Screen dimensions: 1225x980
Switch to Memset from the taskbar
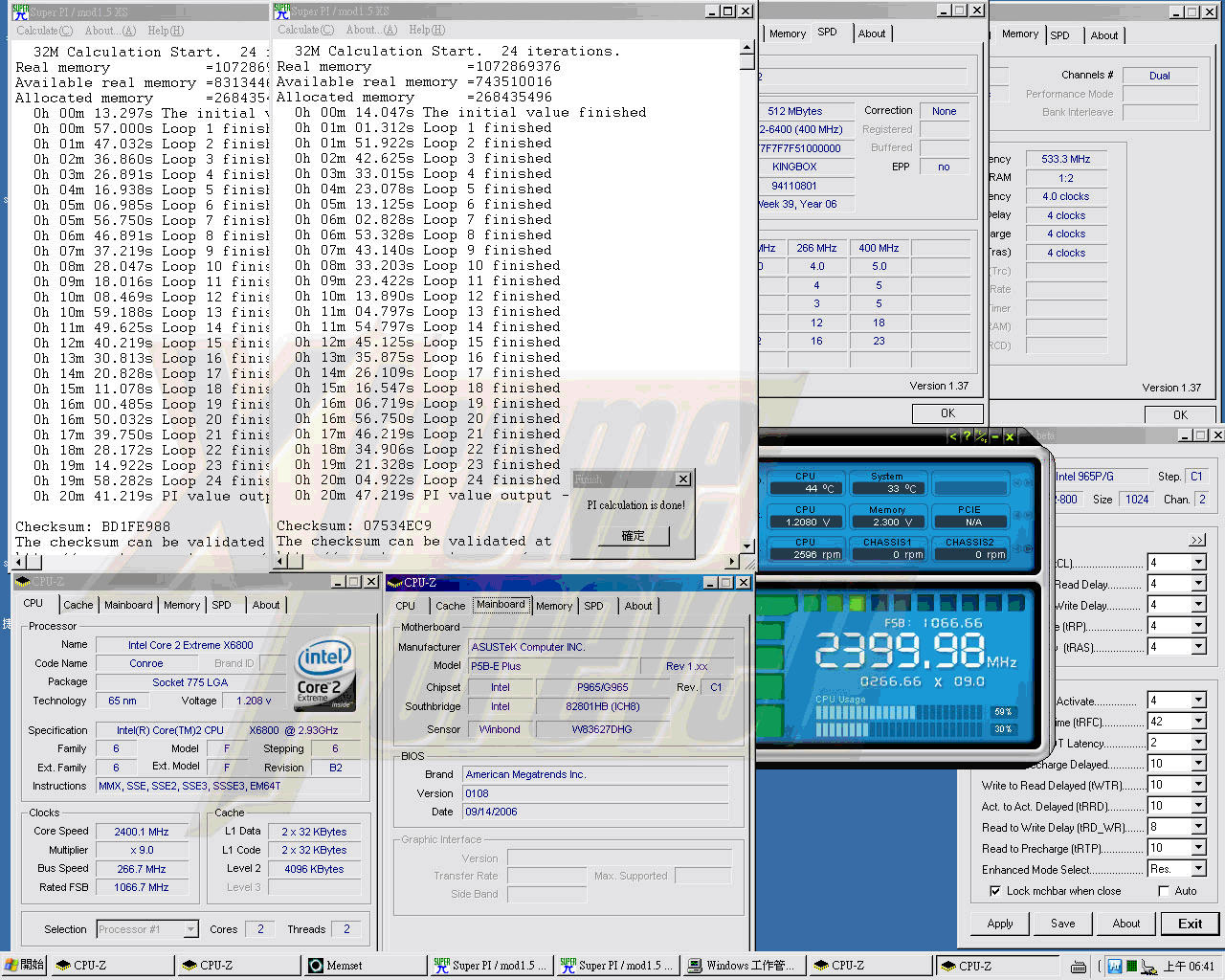coord(366,966)
